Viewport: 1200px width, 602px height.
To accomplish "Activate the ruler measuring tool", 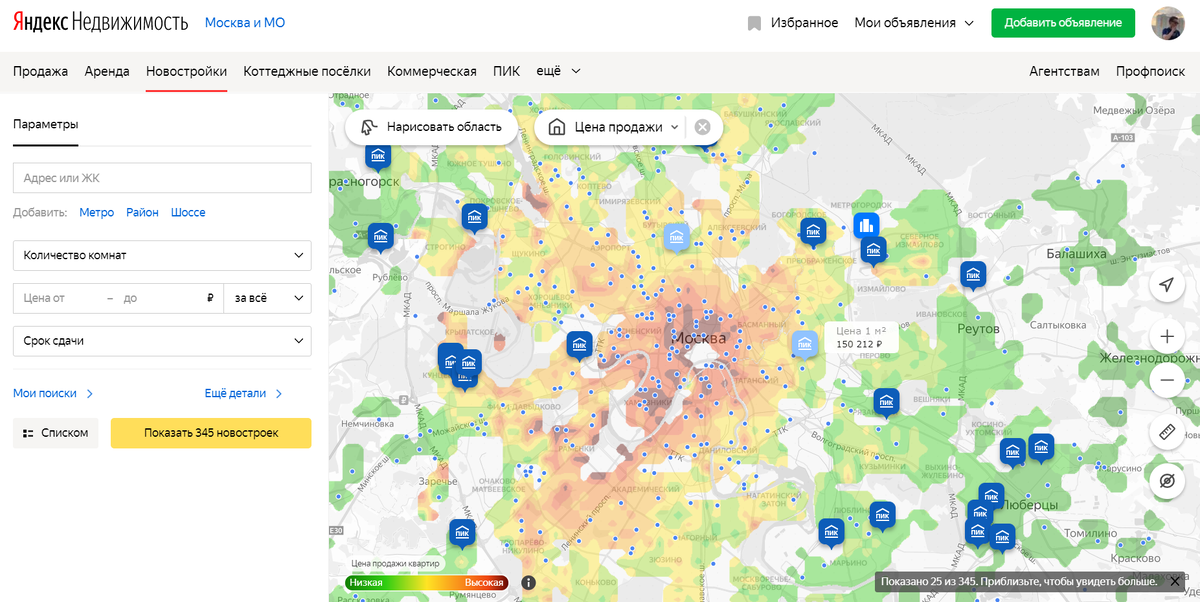I will click(1166, 431).
